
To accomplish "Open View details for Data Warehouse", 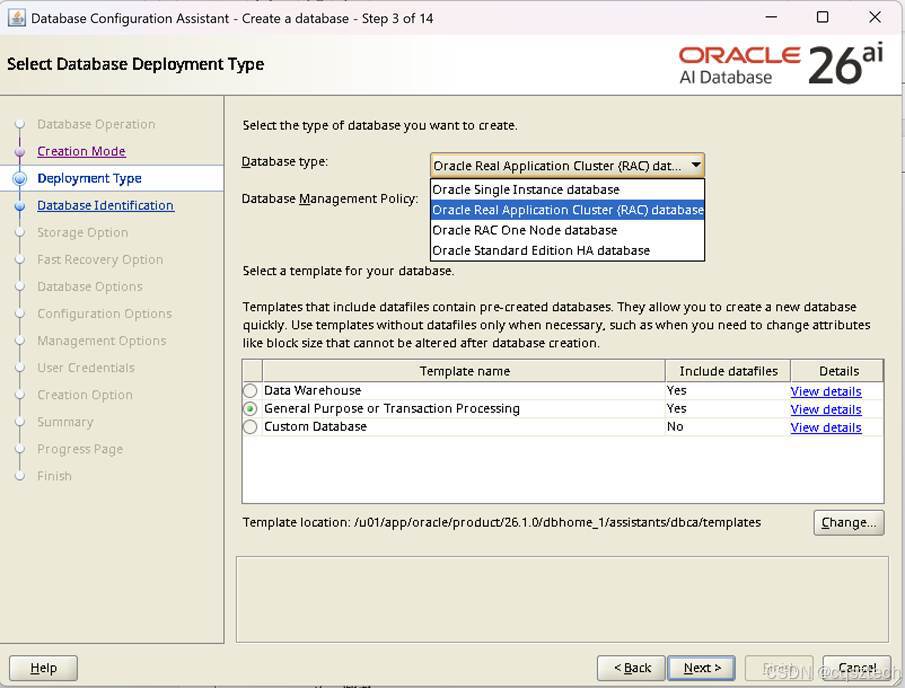I will pos(825,391).
